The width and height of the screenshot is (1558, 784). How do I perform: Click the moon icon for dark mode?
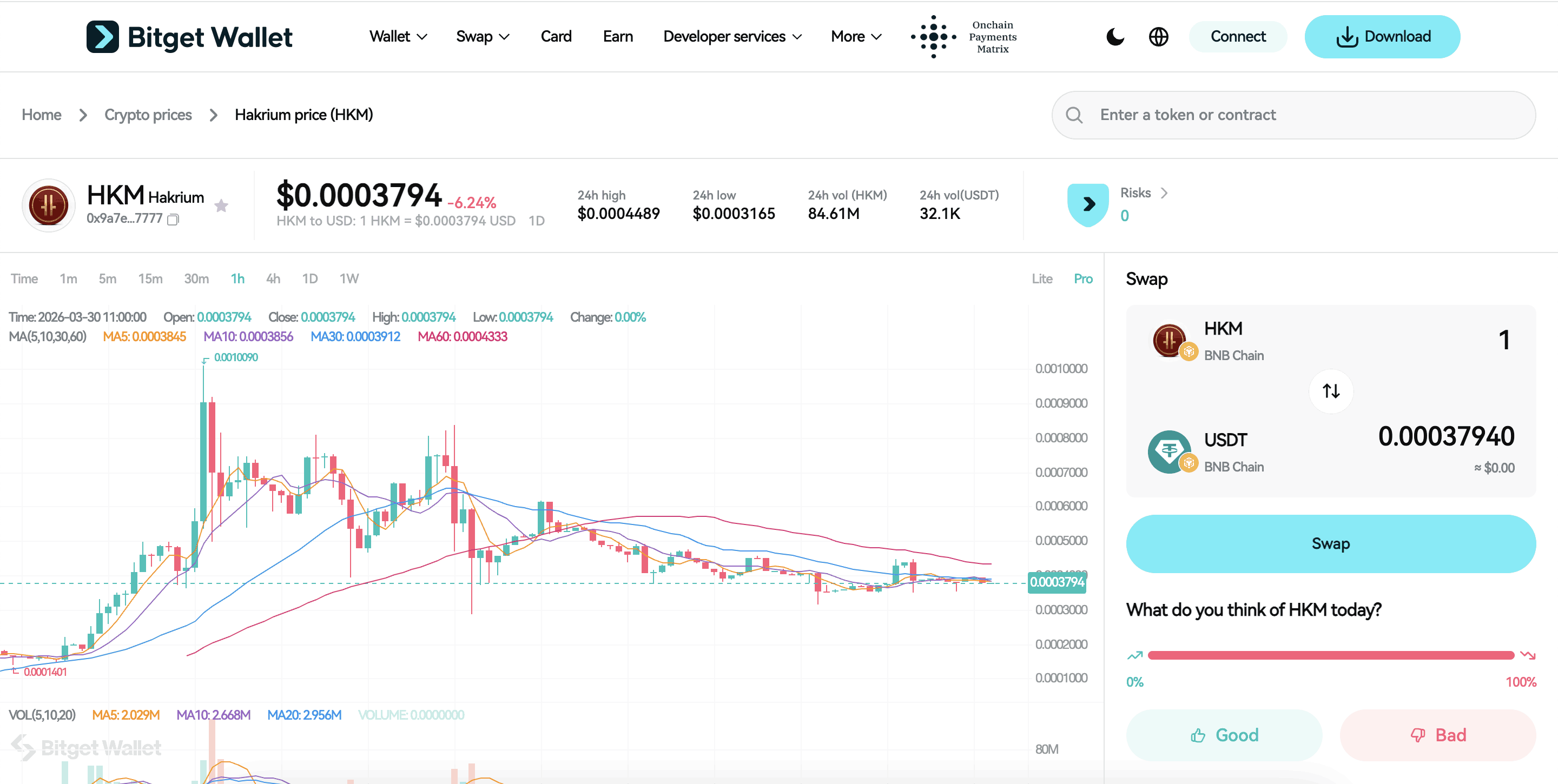tap(1114, 36)
